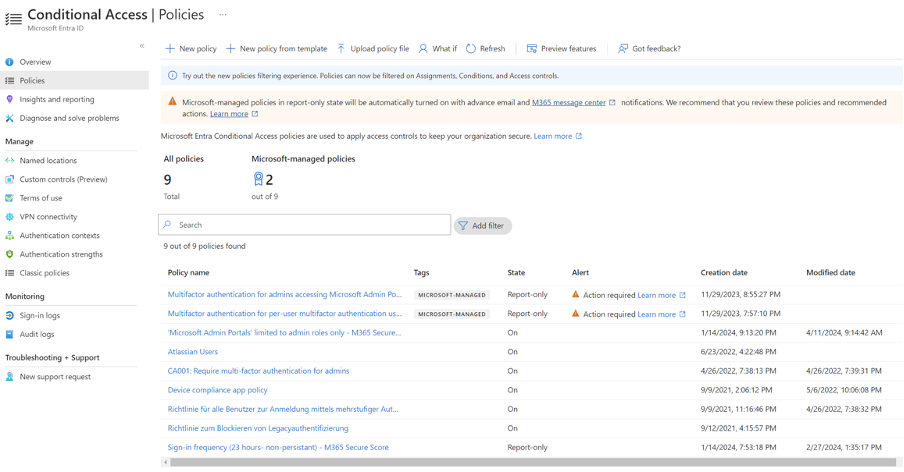
Task: Click the Got feedback icon
Action: tap(623, 49)
